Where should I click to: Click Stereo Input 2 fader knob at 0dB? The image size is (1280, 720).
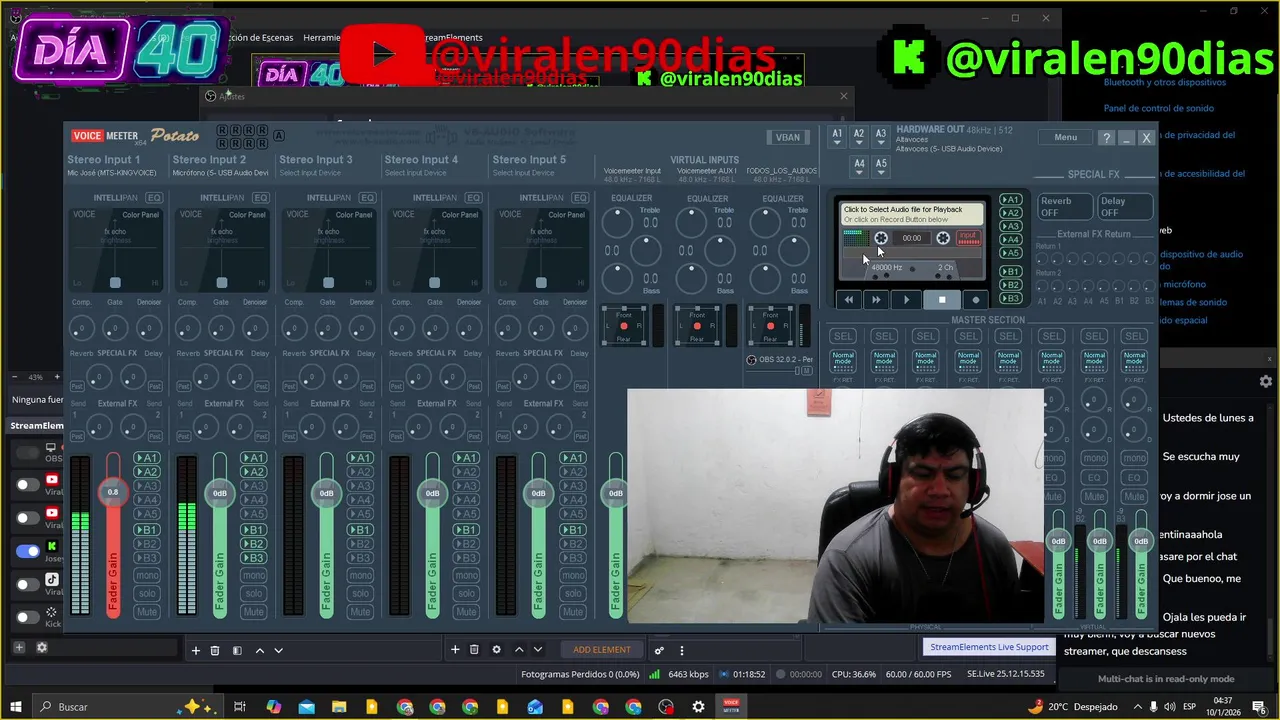tap(220, 493)
